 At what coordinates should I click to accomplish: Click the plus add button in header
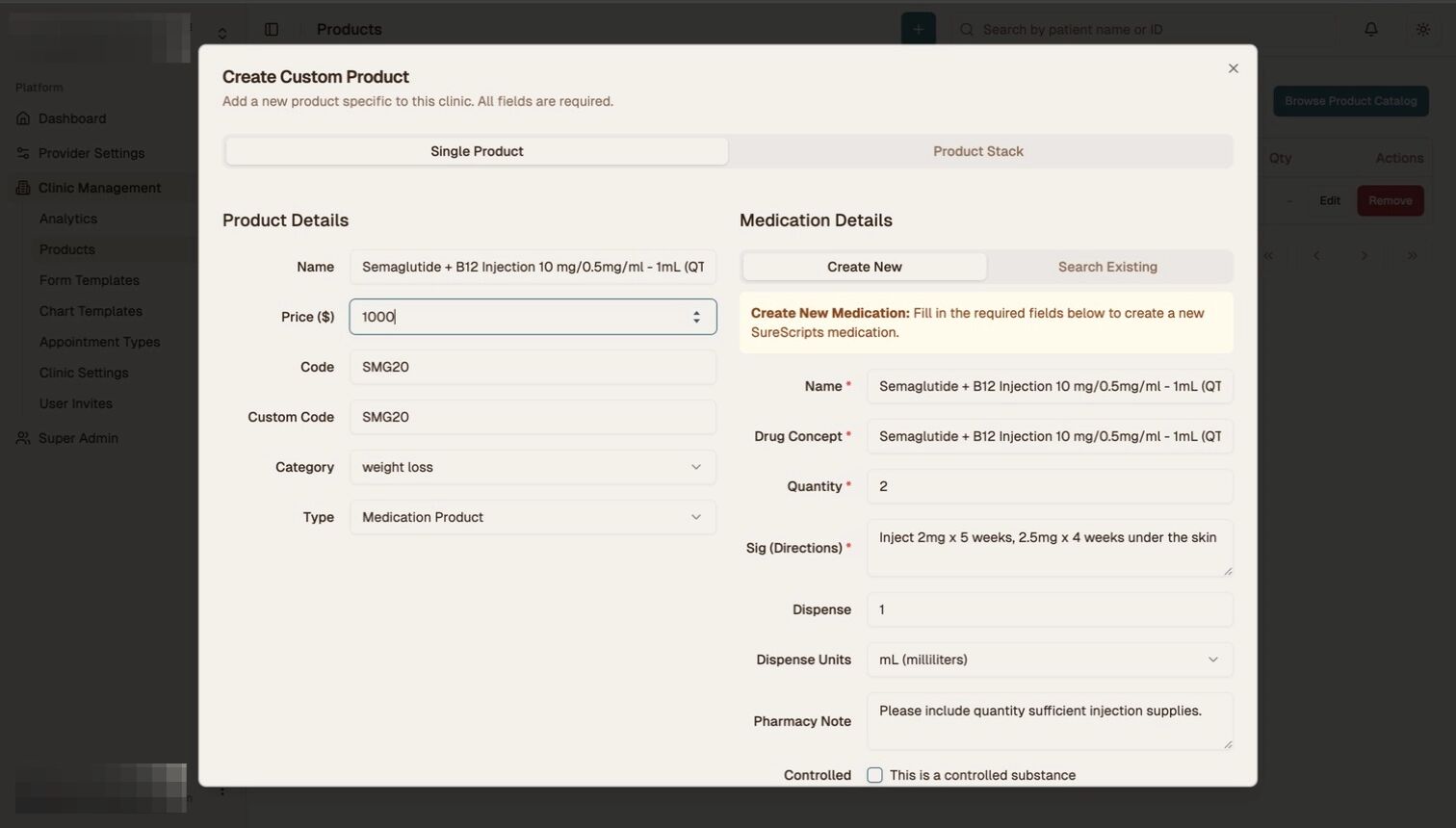[x=918, y=30]
